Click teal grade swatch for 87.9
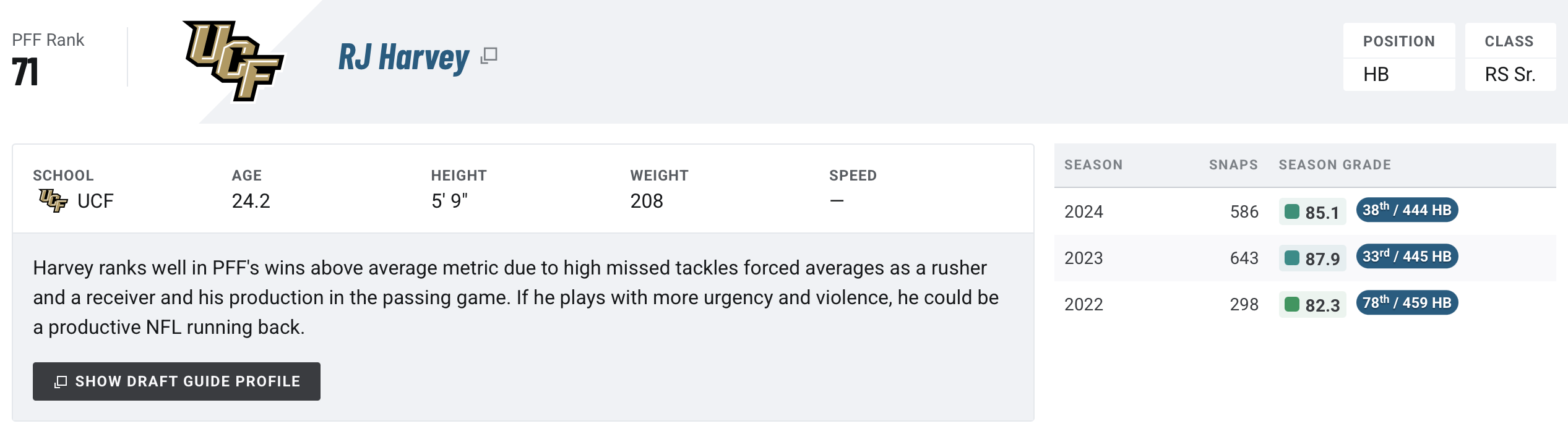Viewport: 1568px width, 434px height. [x=1292, y=258]
